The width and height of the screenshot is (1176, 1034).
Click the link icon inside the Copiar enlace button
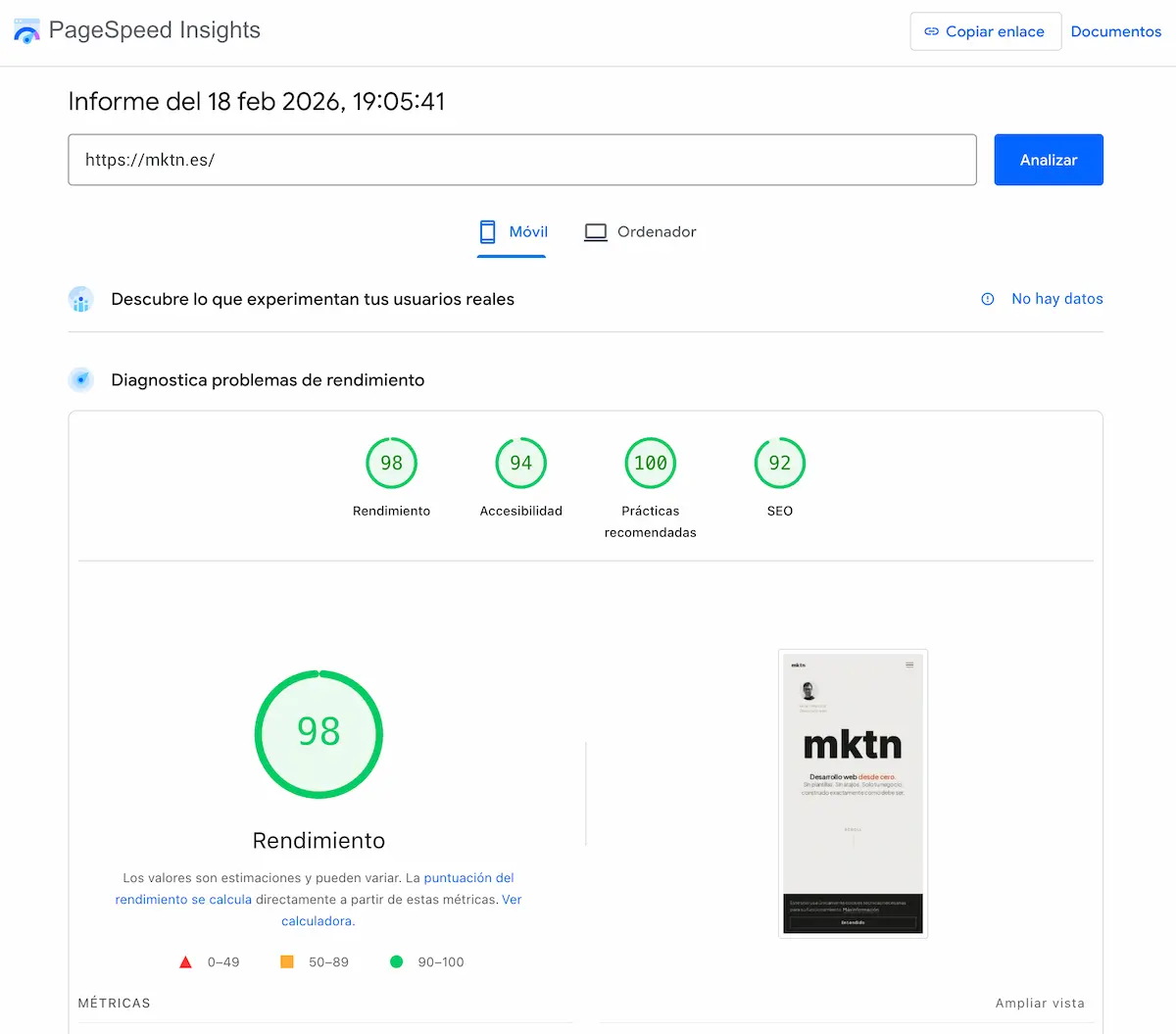coord(931,30)
